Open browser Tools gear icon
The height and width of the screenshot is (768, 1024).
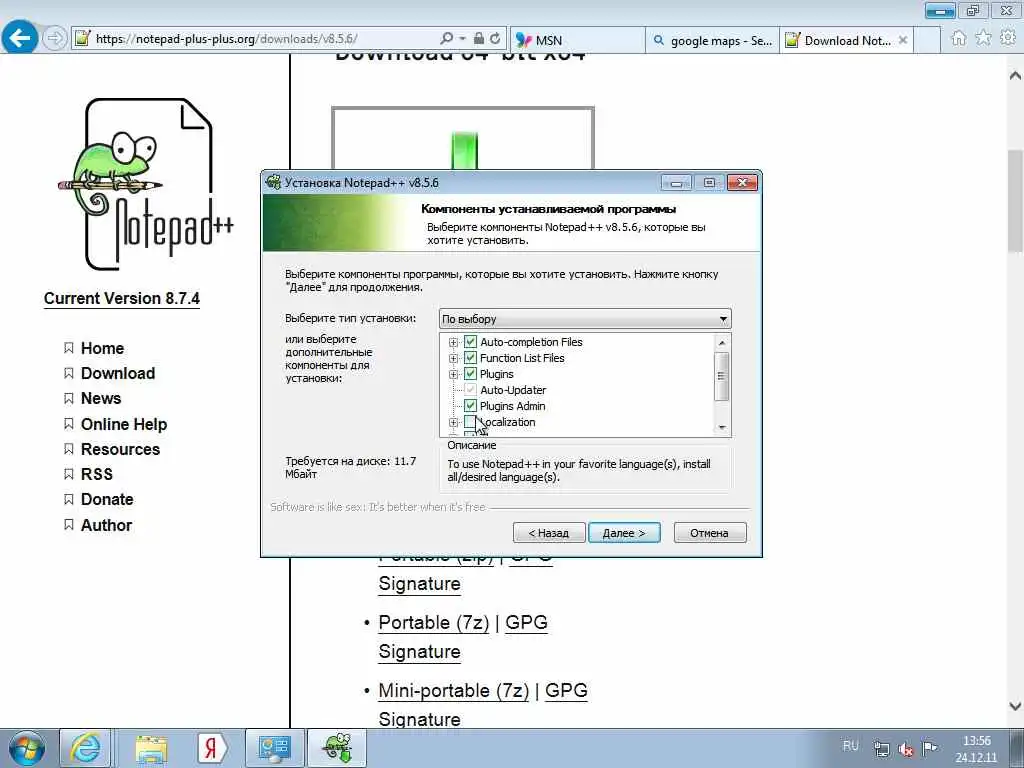[1008, 39]
